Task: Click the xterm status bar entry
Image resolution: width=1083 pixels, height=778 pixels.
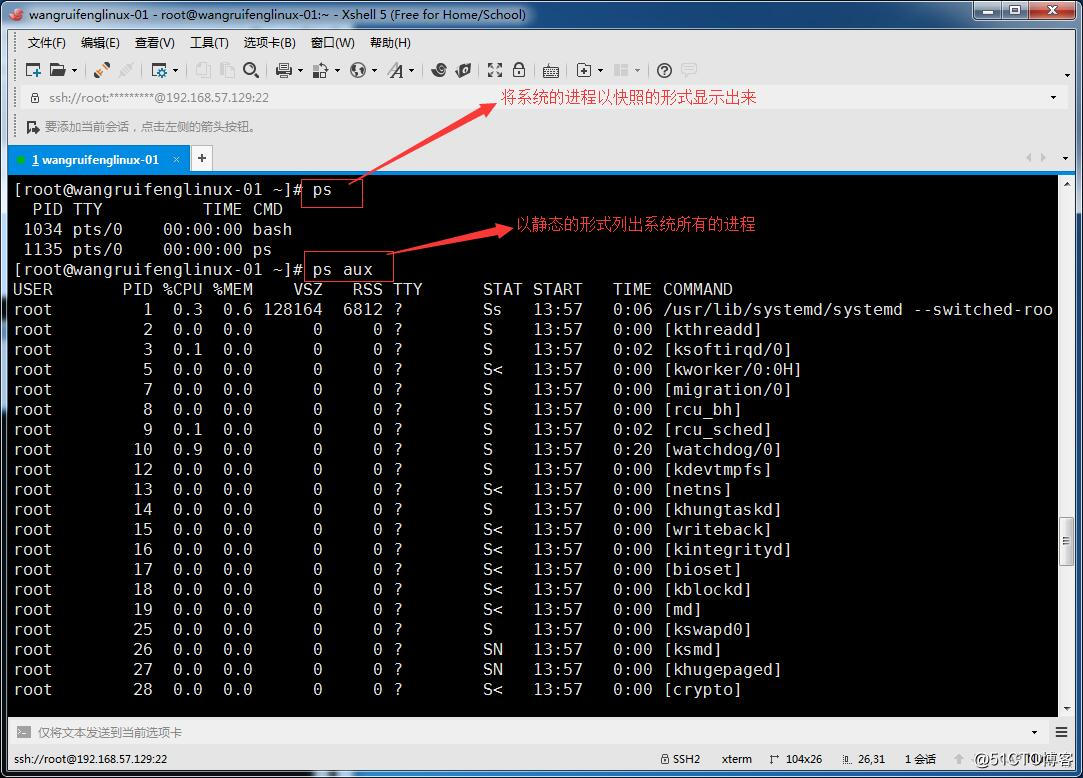Action: [x=736, y=759]
